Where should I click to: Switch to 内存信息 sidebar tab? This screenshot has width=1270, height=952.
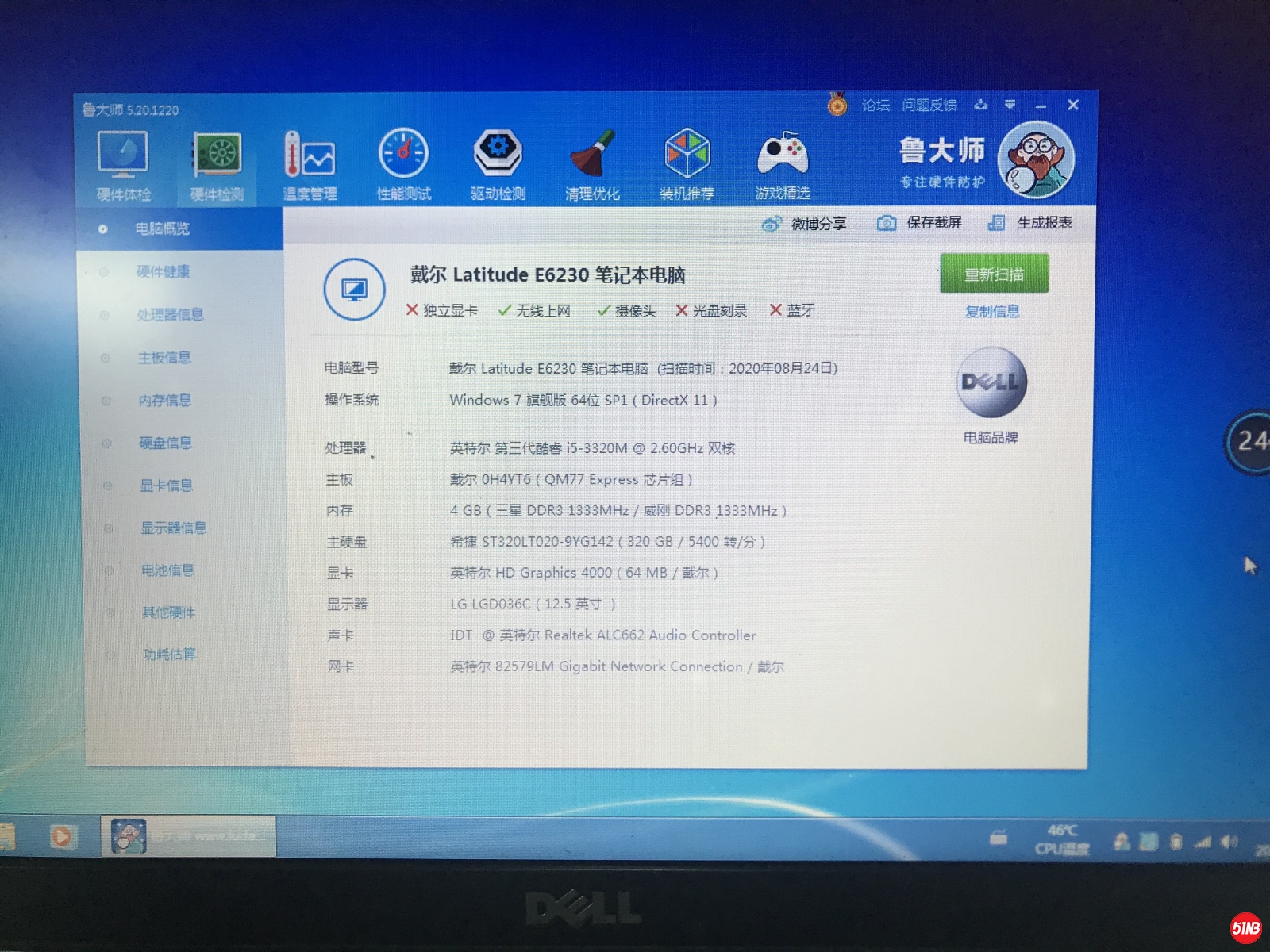pos(165,401)
